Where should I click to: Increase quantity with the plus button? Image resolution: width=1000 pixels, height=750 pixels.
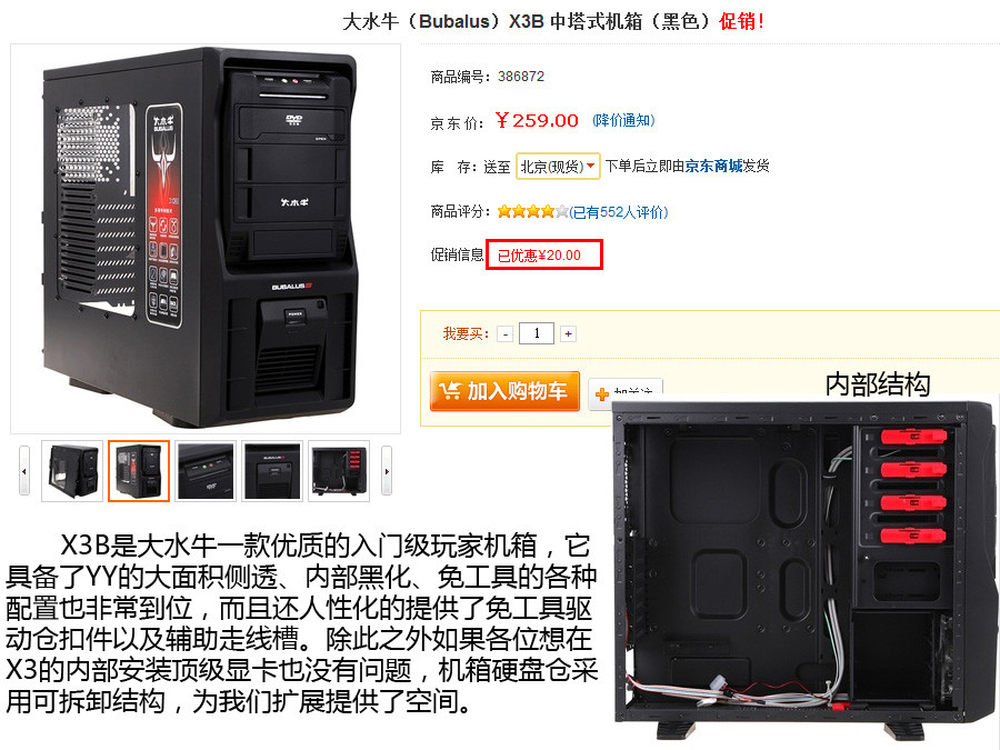pos(568,334)
